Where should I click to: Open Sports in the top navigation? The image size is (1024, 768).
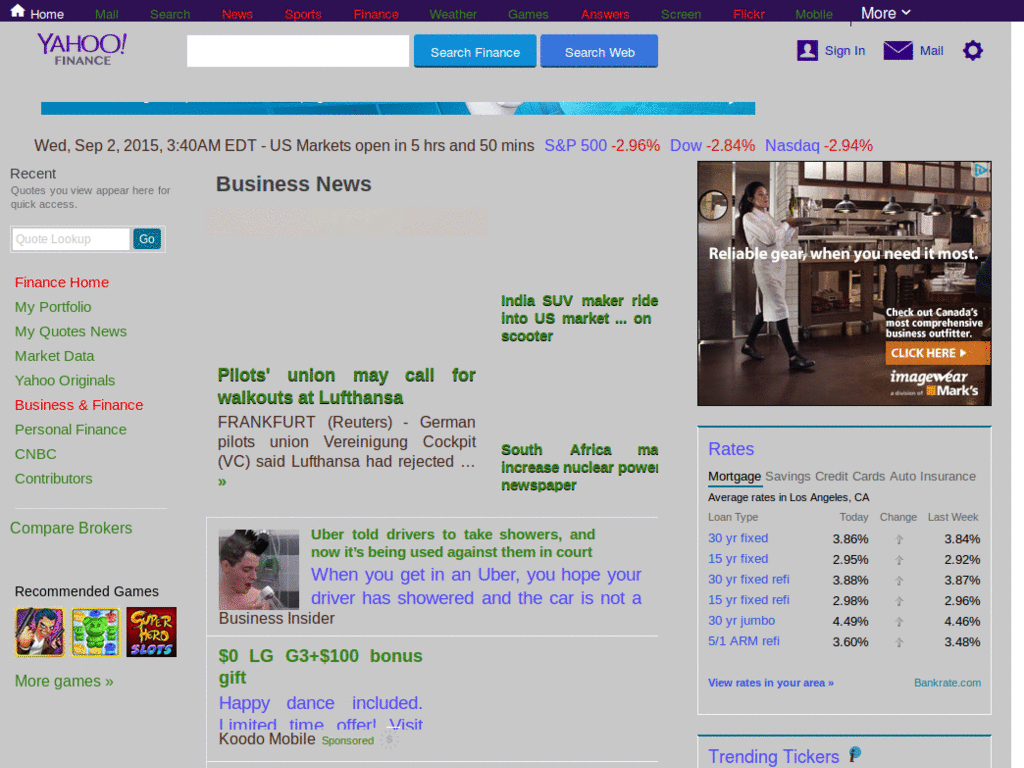(303, 14)
